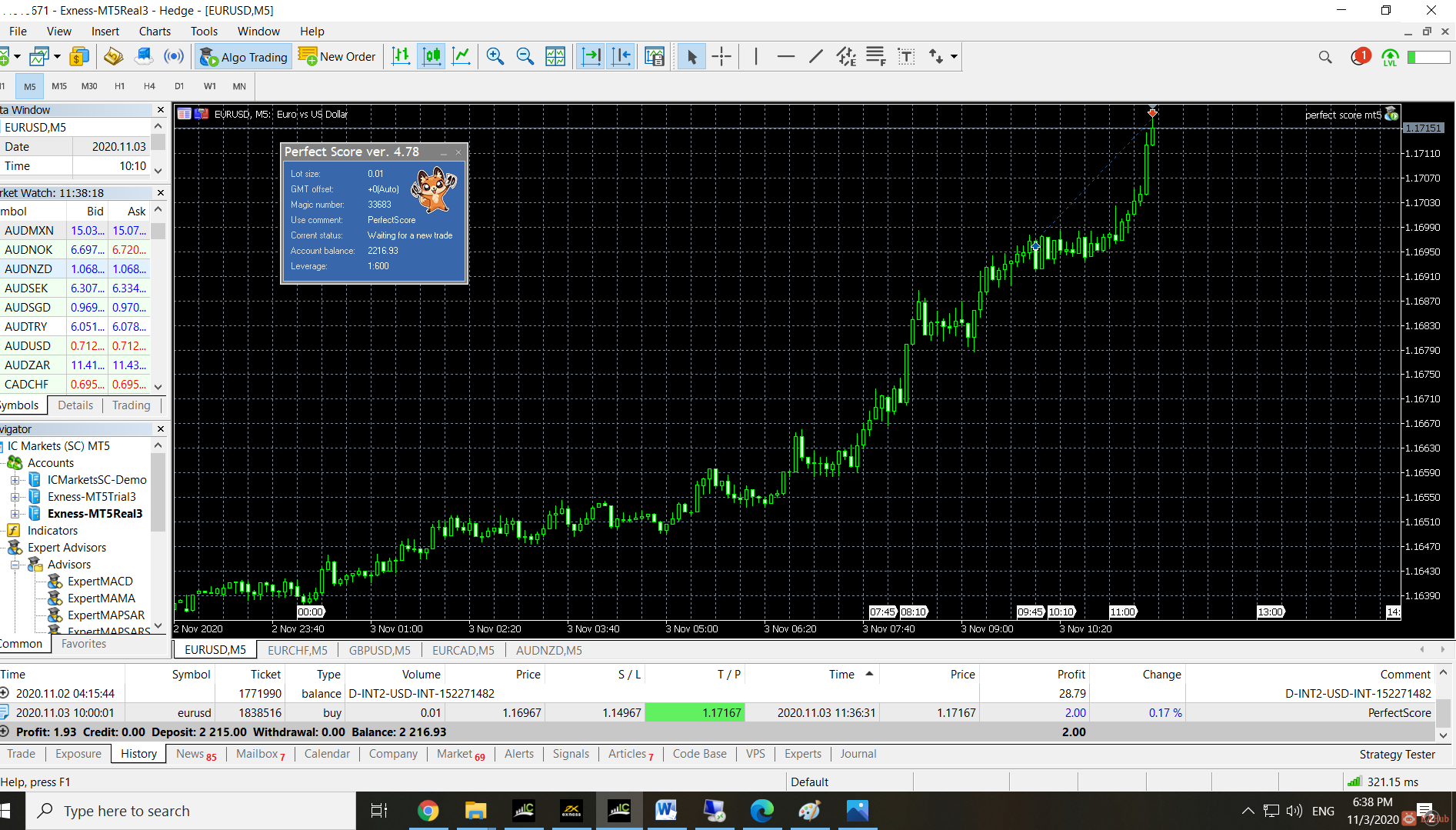This screenshot has width=1456, height=830.
Task: Tile chart windows icon
Action: [x=555, y=56]
